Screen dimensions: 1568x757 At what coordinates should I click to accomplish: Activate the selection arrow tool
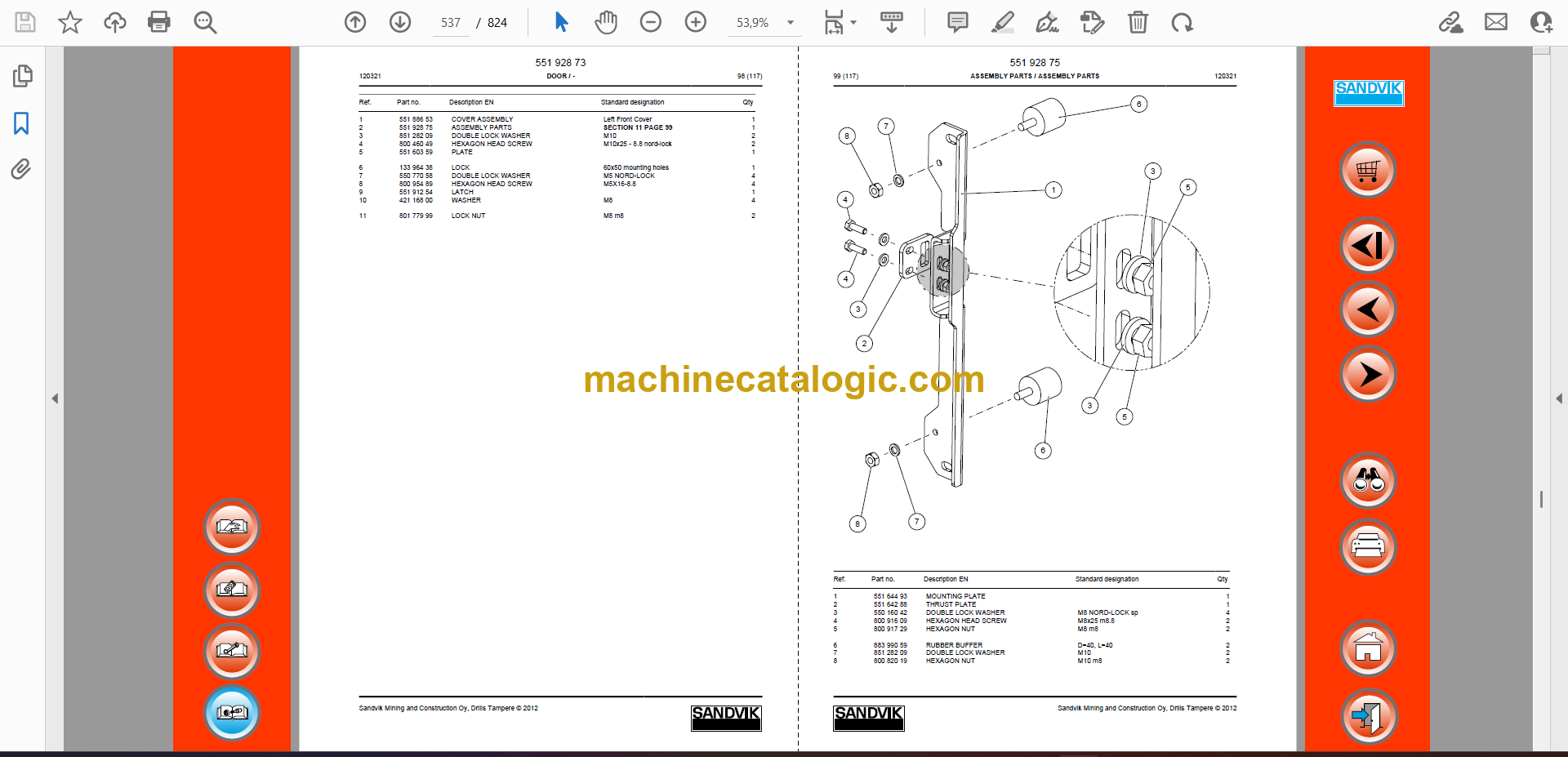click(x=561, y=22)
